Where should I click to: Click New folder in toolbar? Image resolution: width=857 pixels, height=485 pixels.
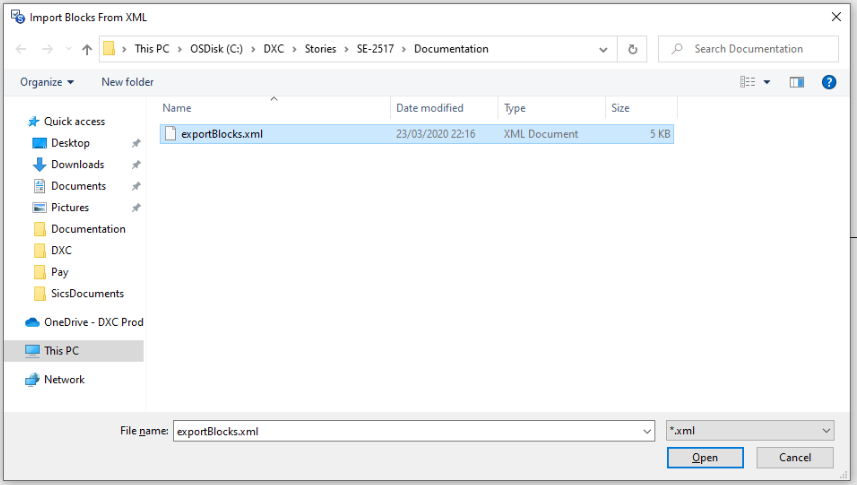pos(127,82)
